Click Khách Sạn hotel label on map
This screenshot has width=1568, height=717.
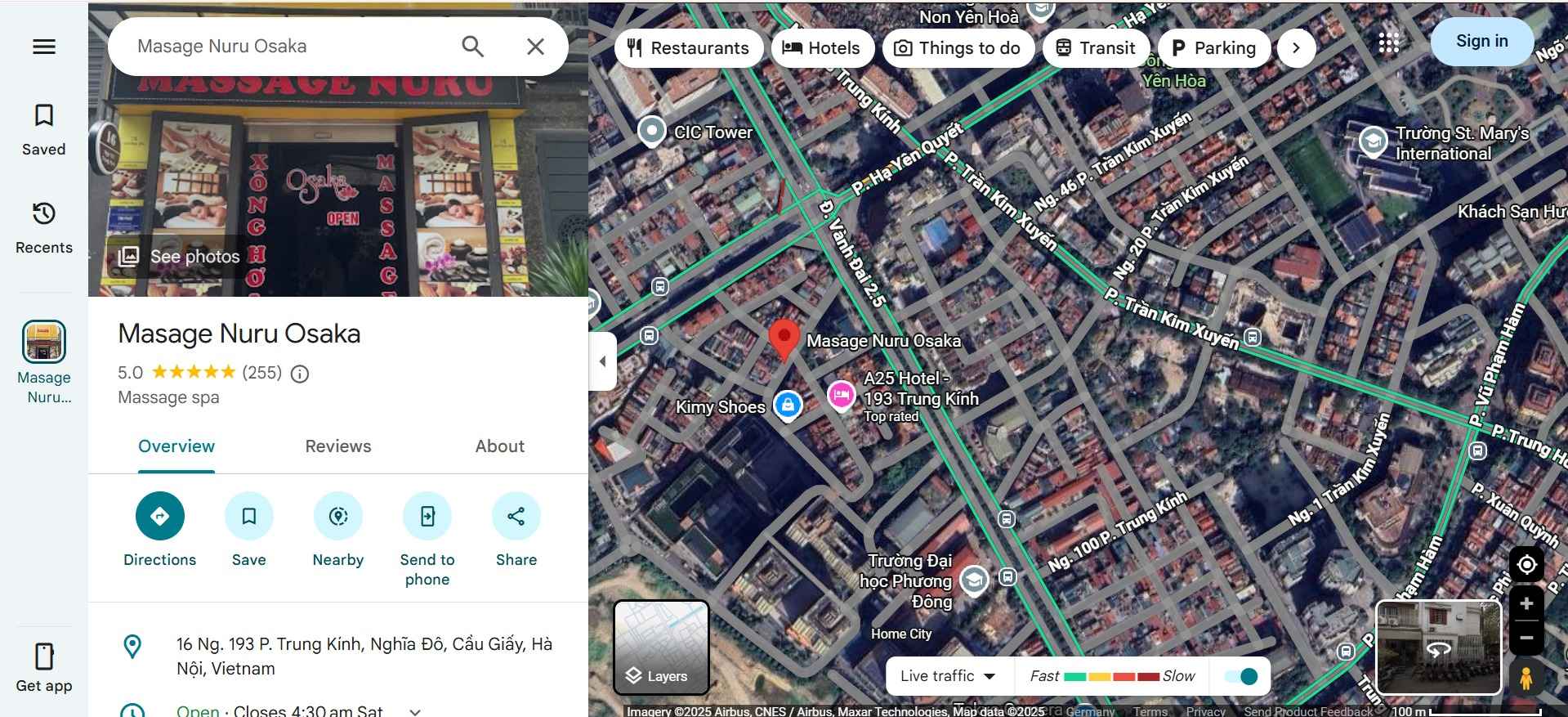point(1512,212)
